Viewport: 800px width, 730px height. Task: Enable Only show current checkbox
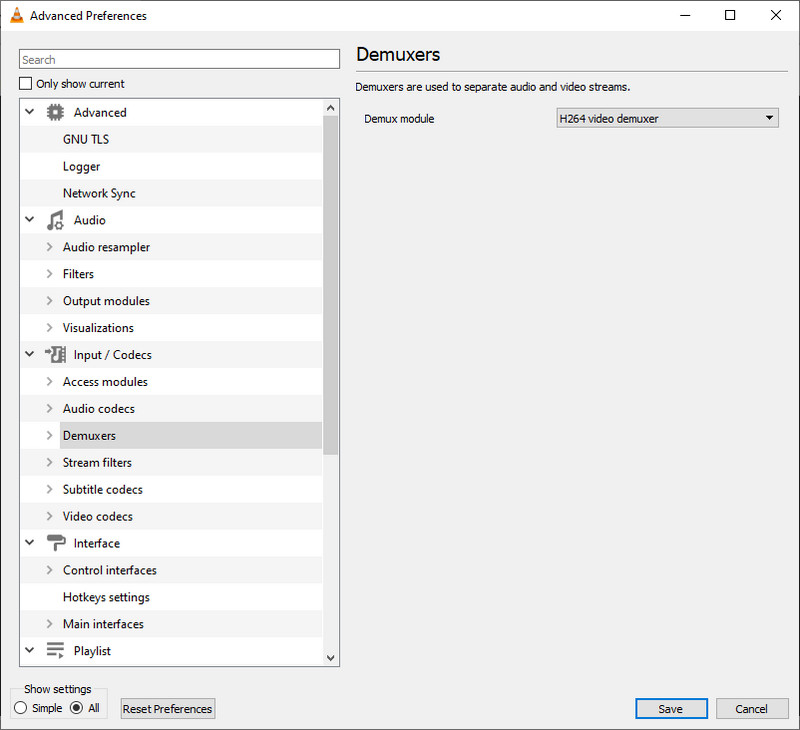tap(26, 83)
